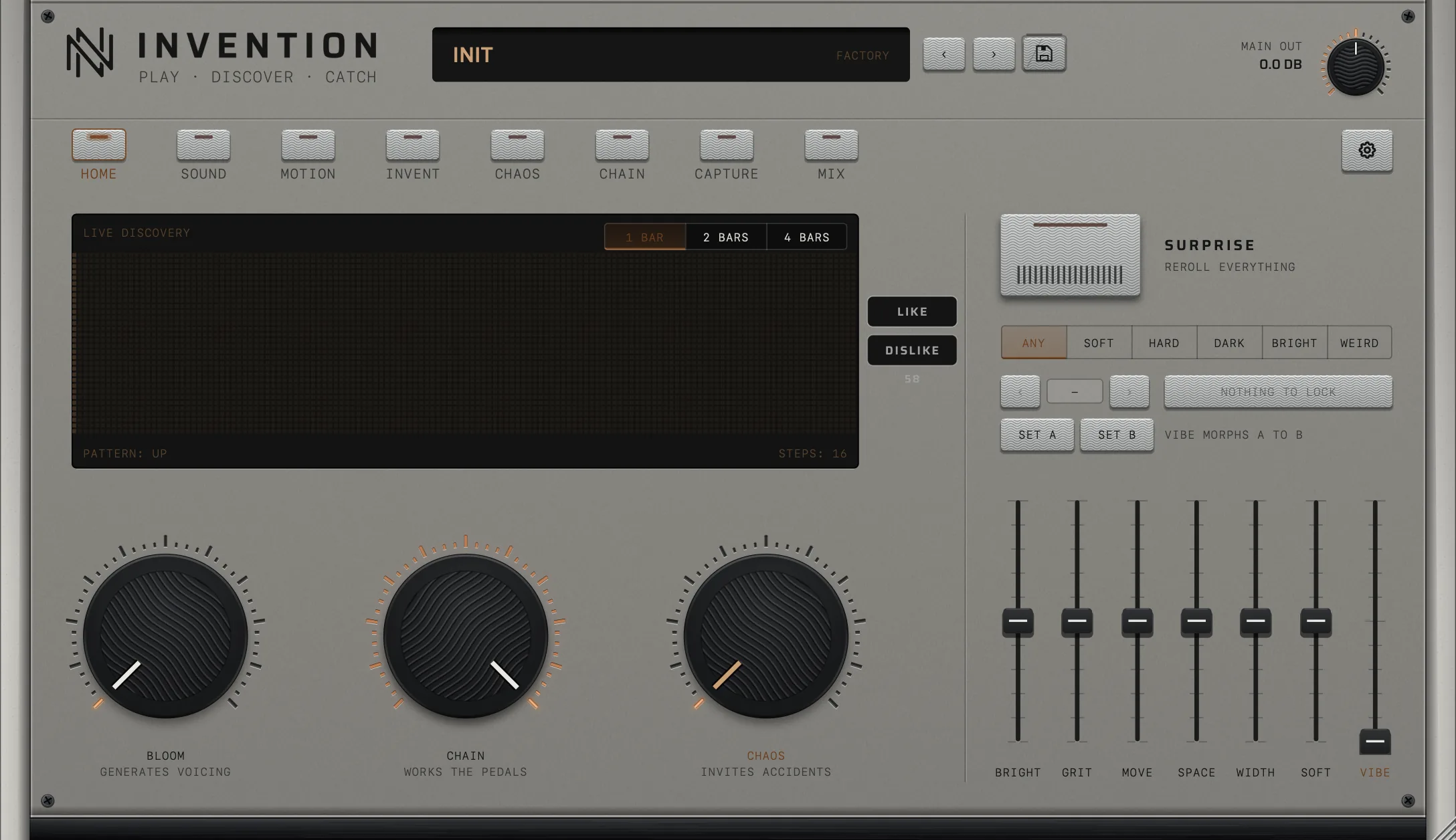The height and width of the screenshot is (840, 1456).
Task: Choose the HARD surprise flavor
Action: 1164,342
